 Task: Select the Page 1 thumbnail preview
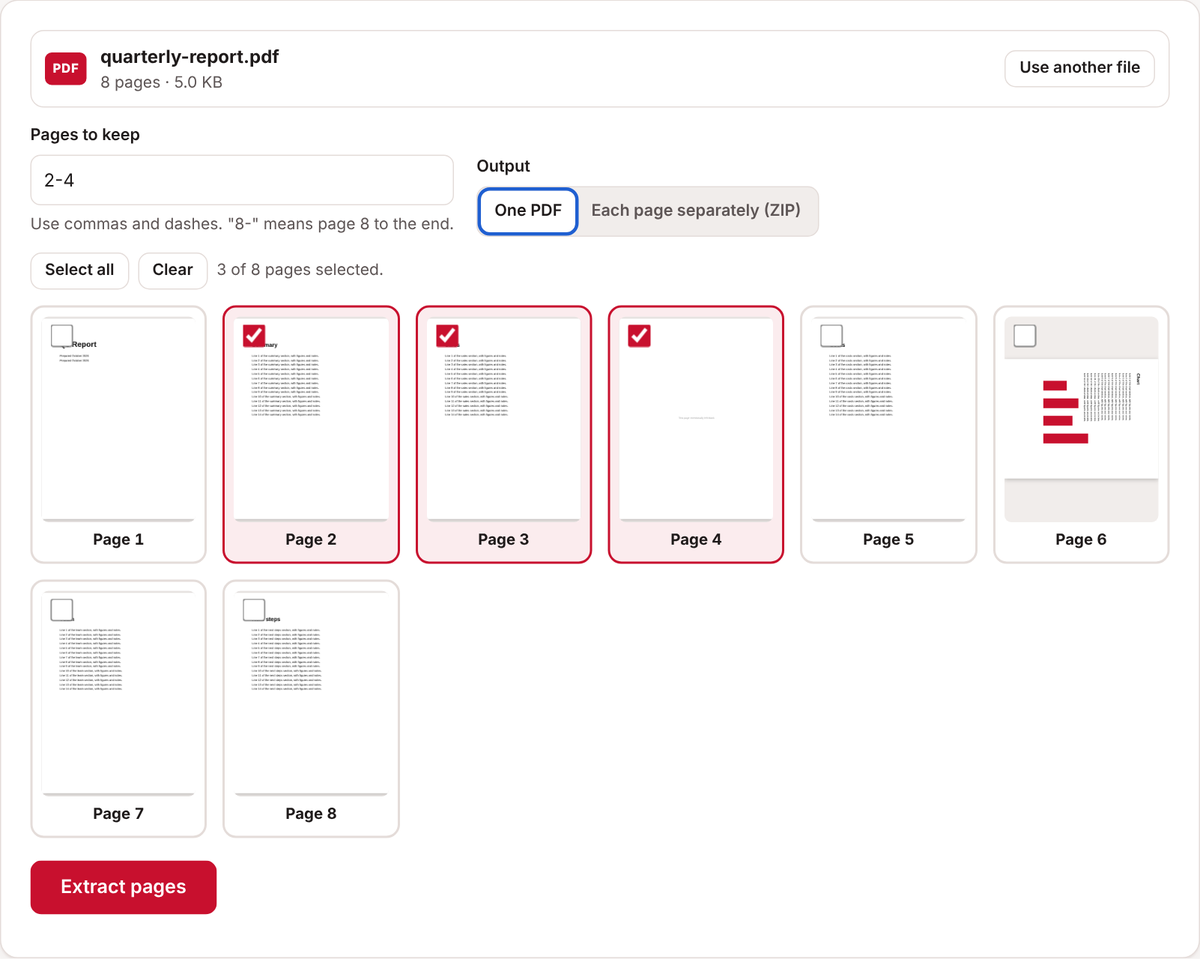(x=119, y=419)
